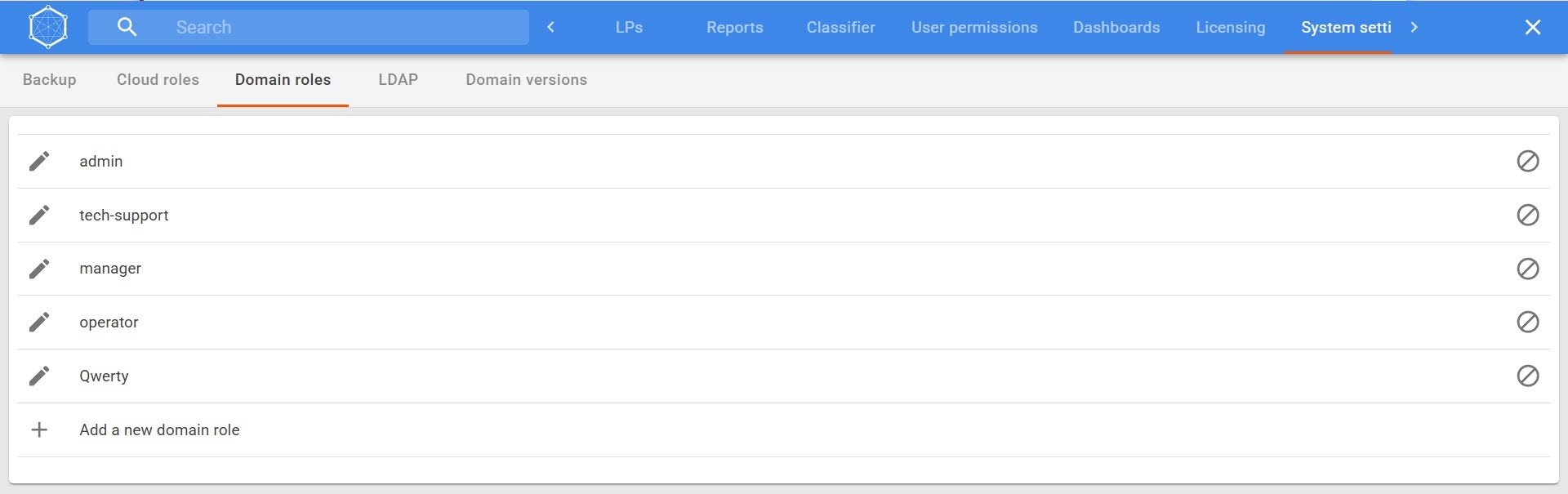Click pencil icon for tech-support role
This screenshot has height=494, width=1568.
coord(39,216)
